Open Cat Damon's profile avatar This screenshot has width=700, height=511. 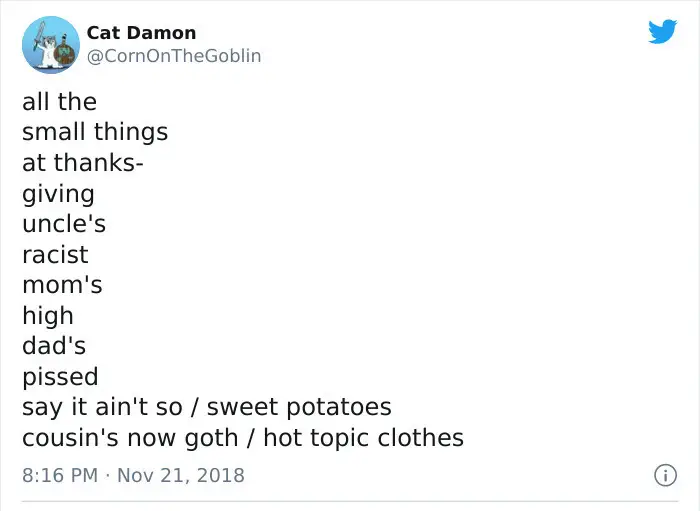pyautogui.click(x=51, y=45)
